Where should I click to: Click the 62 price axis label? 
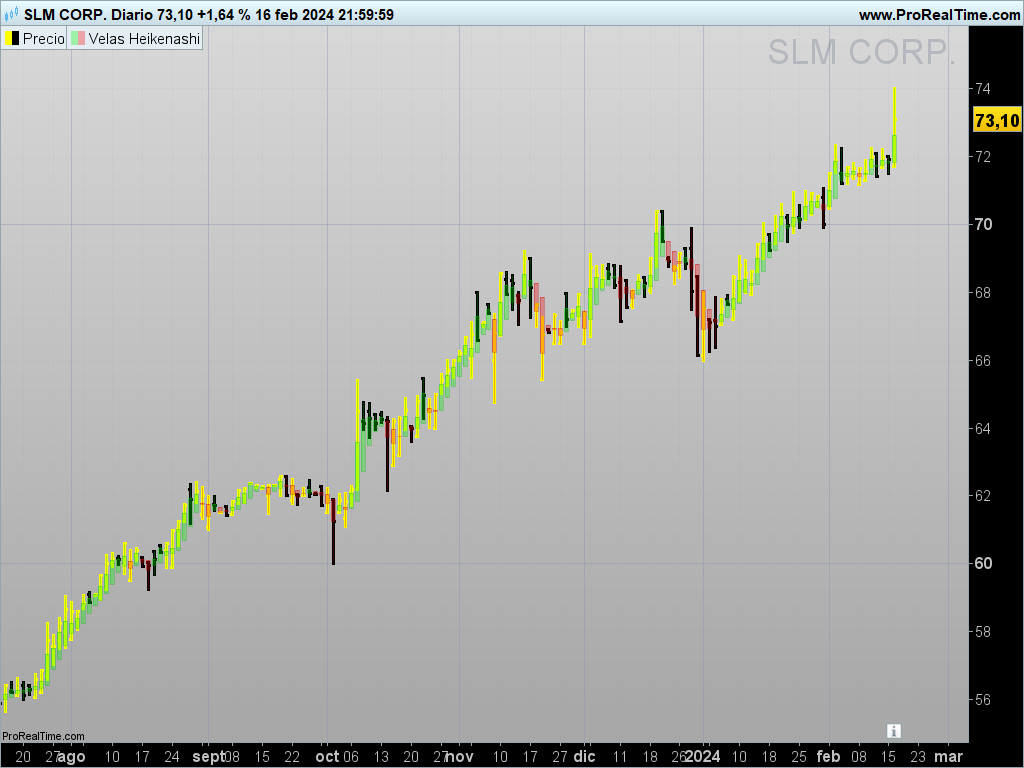[983, 495]
